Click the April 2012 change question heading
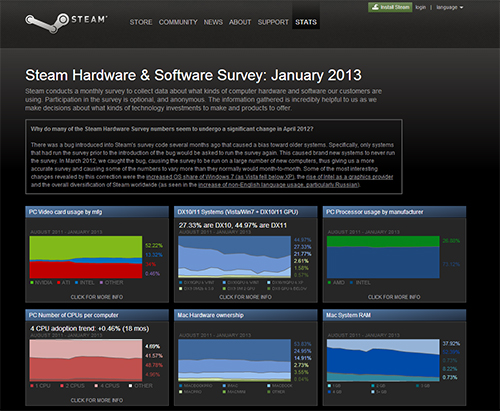The image size is (500, 411). [x=172, y=129]
